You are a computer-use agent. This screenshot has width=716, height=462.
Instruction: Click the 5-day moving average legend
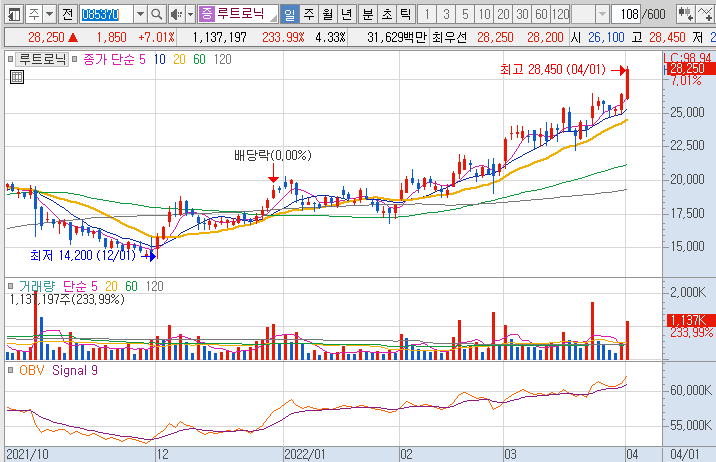point(142,59)
